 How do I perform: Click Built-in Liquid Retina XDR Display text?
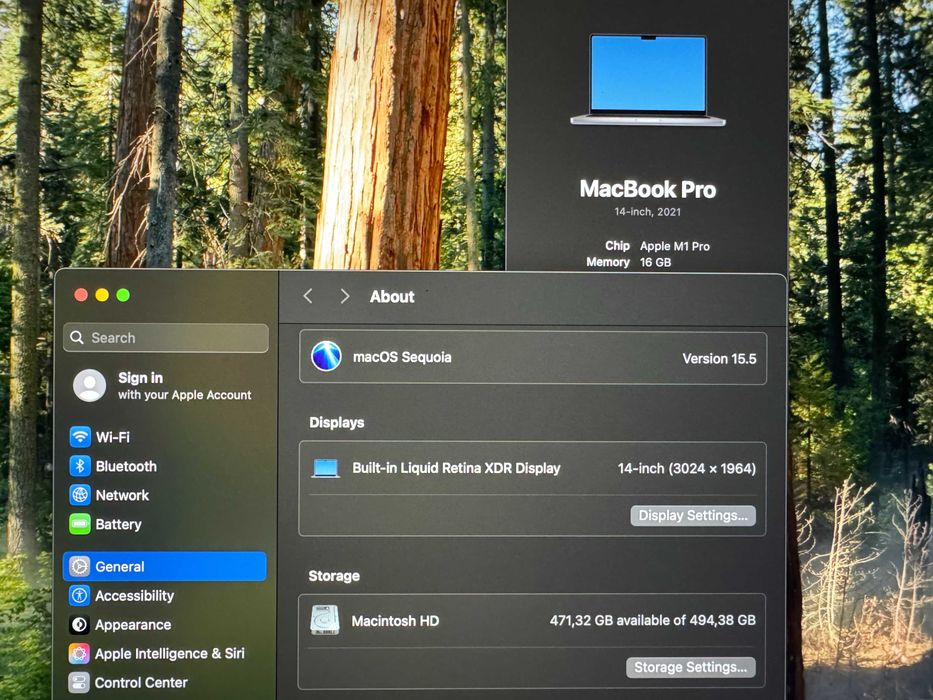pyautogui.click(x=456, y=468)
